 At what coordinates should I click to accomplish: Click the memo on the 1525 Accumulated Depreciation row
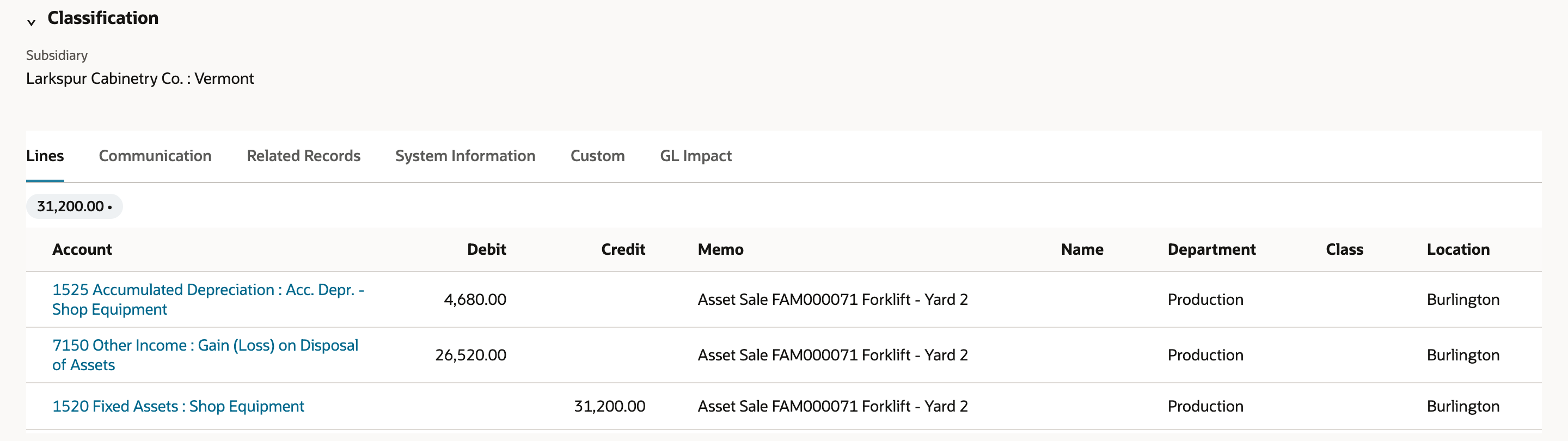point(832,299)
